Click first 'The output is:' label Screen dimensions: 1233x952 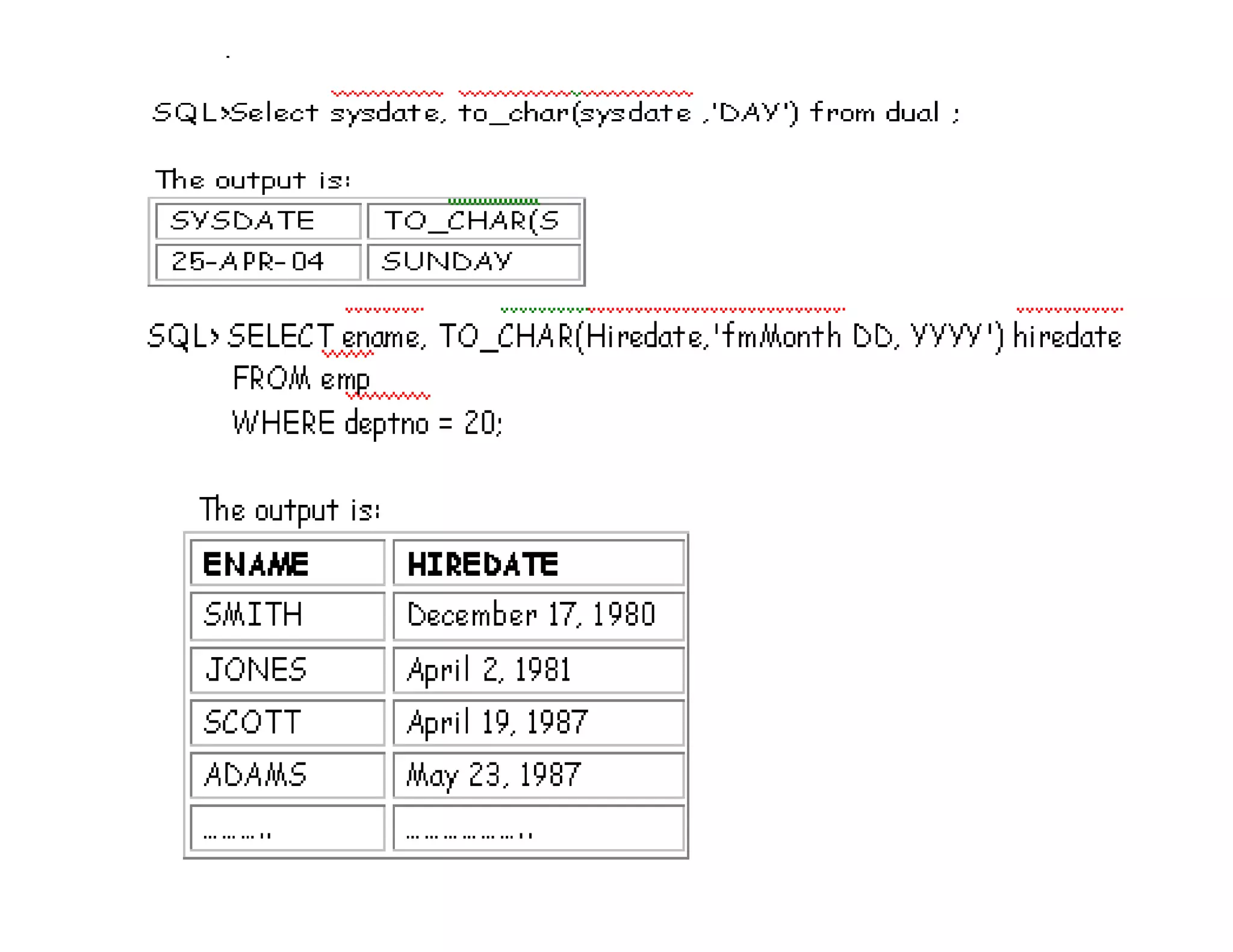[253, 180]
